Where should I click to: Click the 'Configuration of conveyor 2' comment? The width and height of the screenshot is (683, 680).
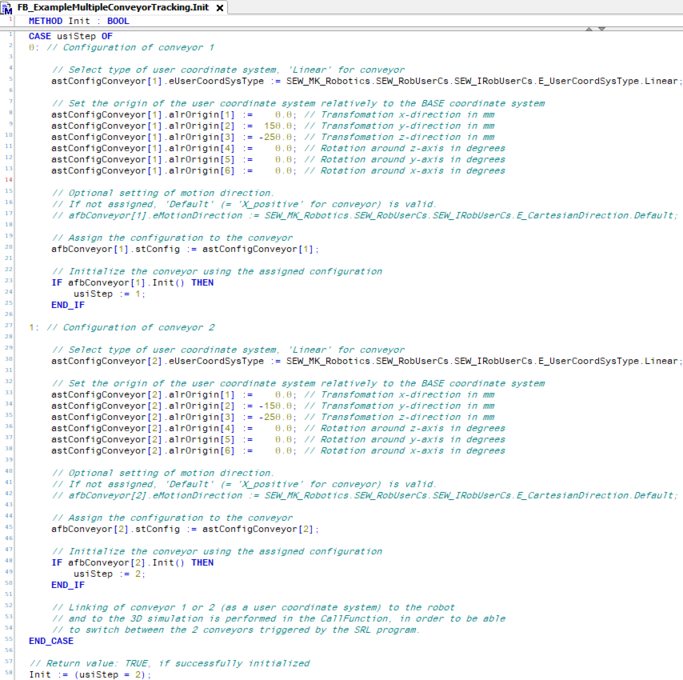click(x=132, y=327)
